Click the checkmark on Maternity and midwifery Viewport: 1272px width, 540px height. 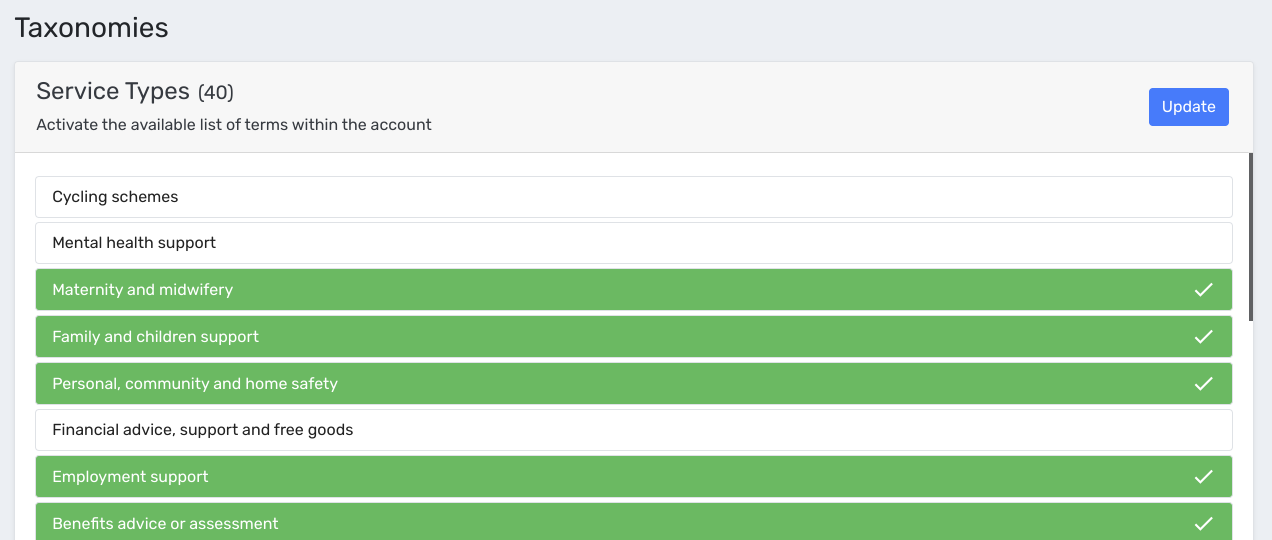click(1203, 290)
